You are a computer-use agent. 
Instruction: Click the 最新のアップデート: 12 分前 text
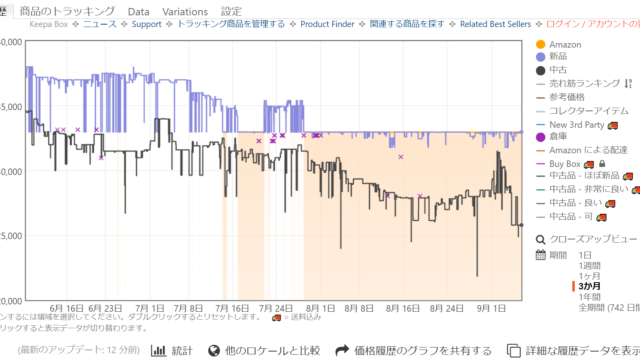point(78,350)
